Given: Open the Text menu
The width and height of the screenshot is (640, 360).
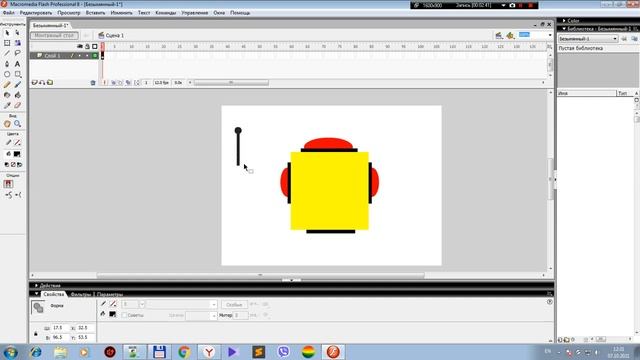Looking at the screenshot, I should click(x=144, y=13).
